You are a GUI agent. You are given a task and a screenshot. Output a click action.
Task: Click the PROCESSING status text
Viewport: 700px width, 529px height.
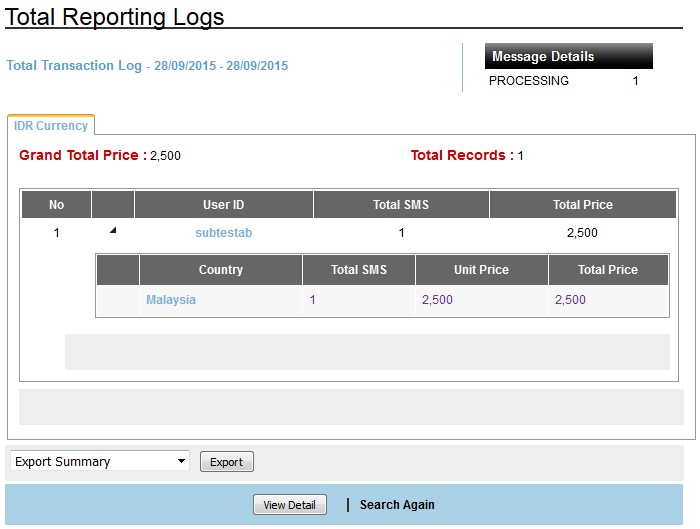coord(529,81)
